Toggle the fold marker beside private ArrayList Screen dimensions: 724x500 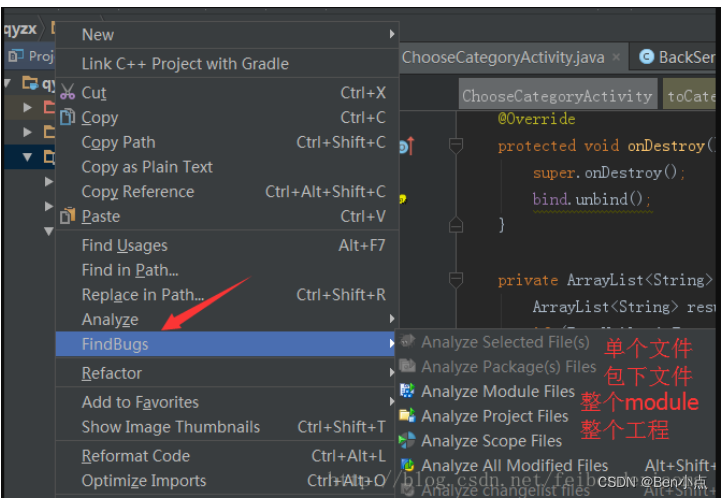click(456, 280)
